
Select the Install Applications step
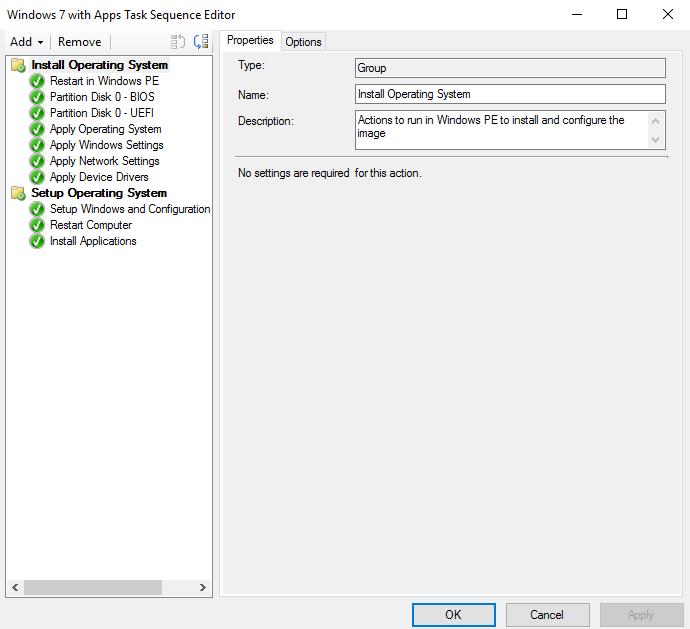[x=93, y=241]
